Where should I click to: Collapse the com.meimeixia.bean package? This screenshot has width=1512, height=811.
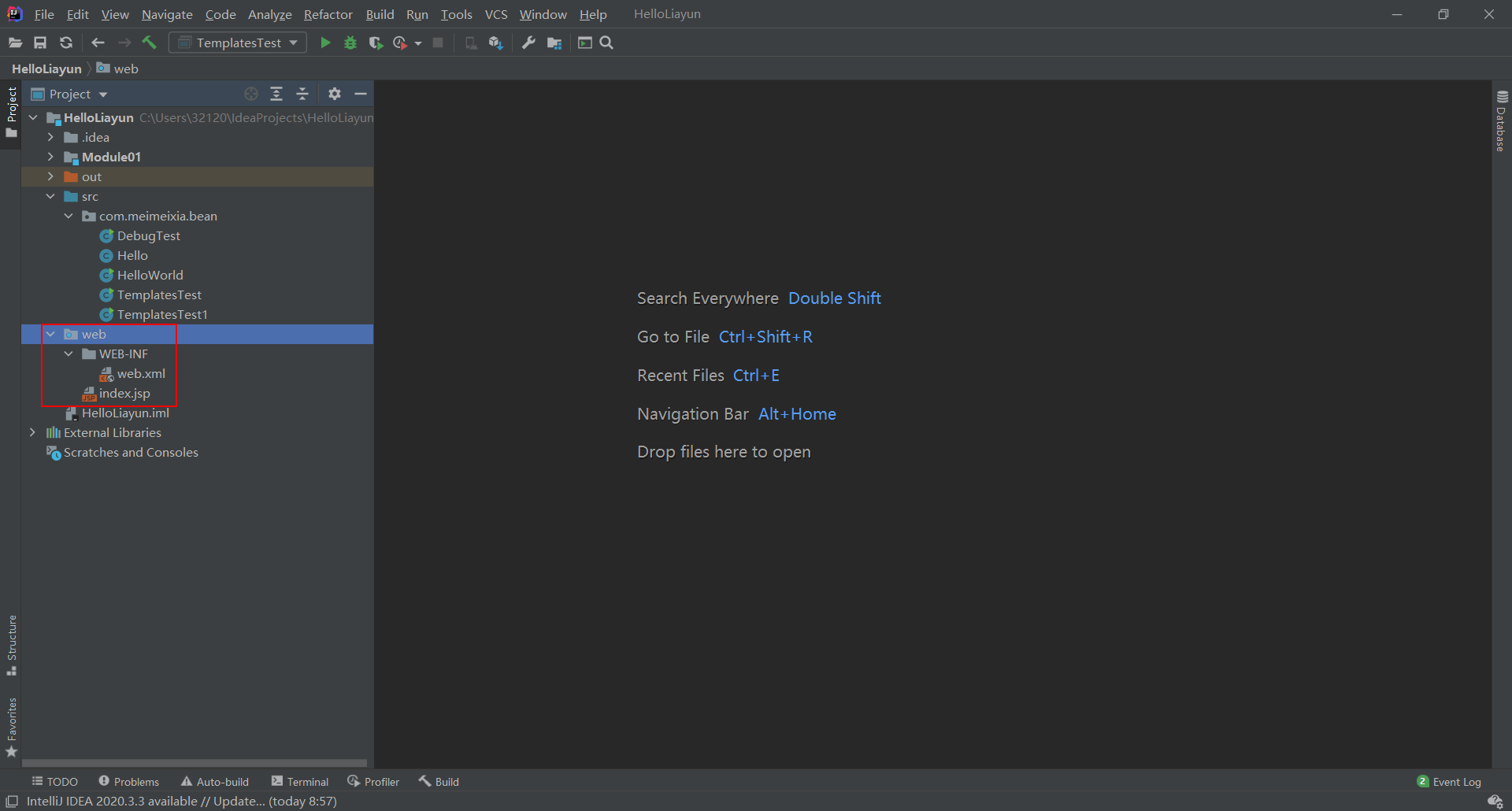(x=69, y=216)
